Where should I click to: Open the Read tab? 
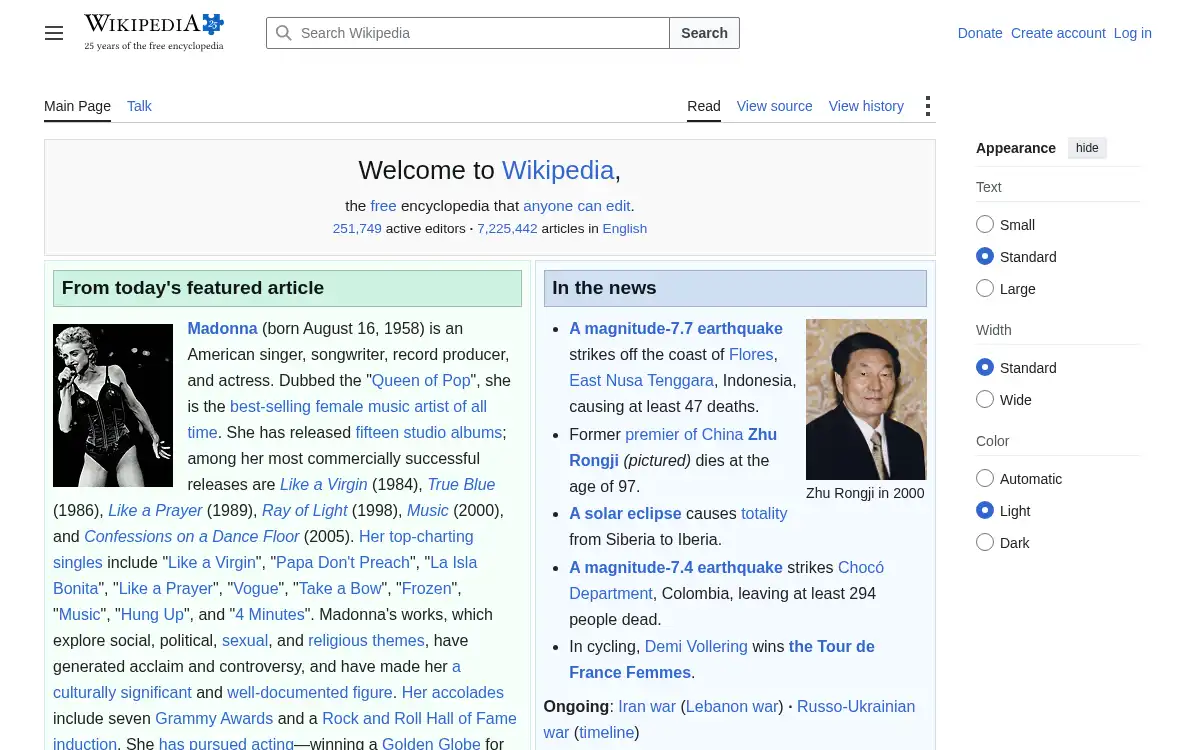(704, 106)
